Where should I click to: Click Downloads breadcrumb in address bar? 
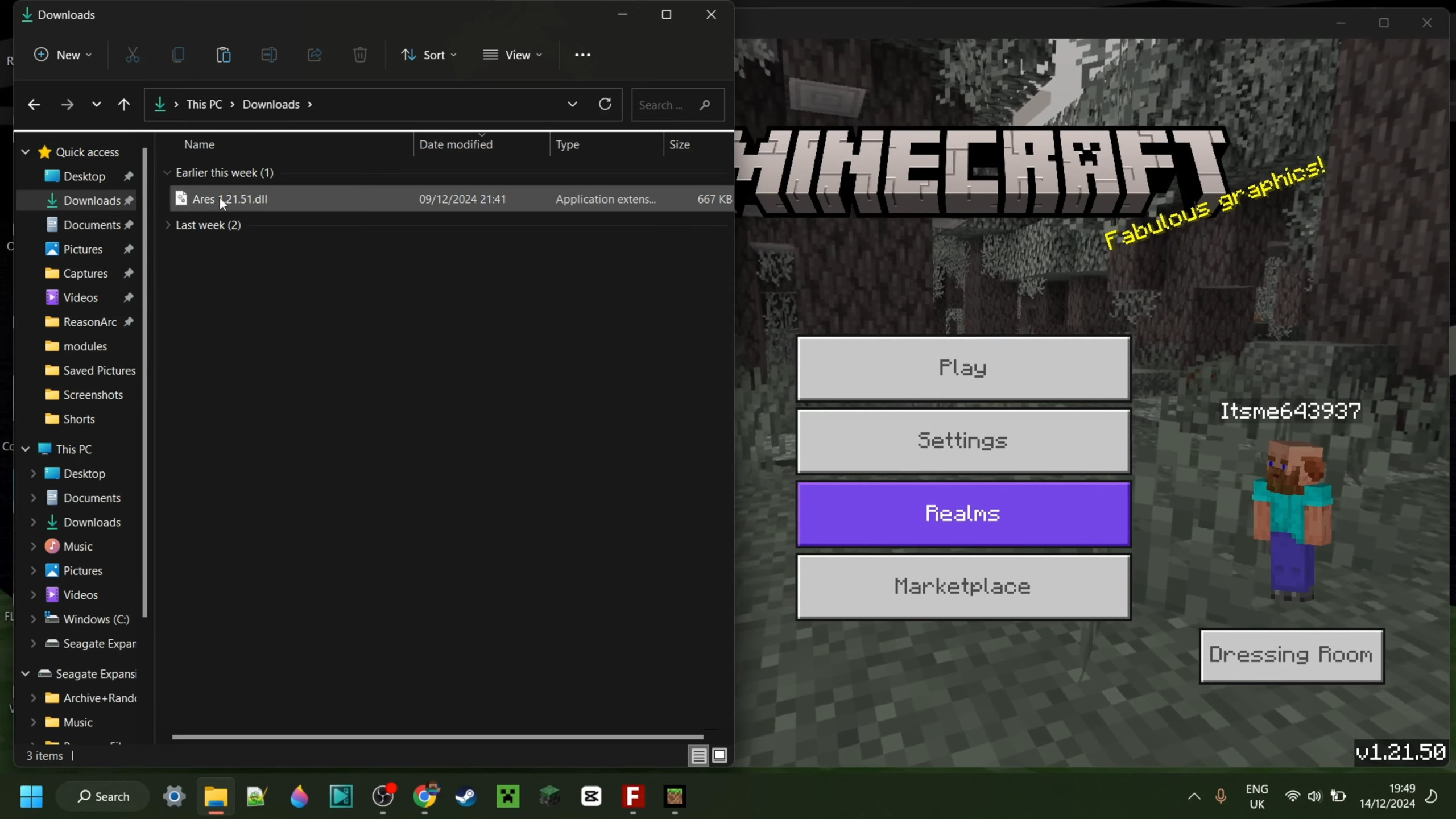coord(271,104)
